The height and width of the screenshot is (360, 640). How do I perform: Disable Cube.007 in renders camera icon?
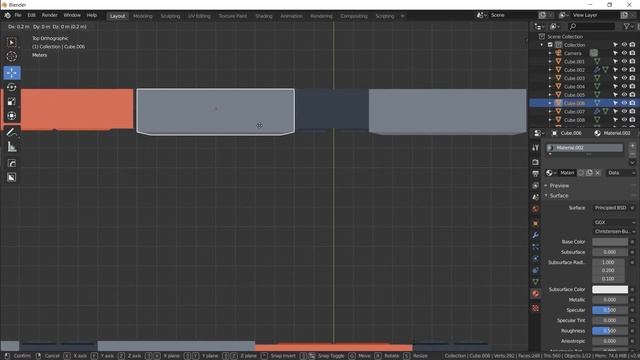[x=632, y=111]
